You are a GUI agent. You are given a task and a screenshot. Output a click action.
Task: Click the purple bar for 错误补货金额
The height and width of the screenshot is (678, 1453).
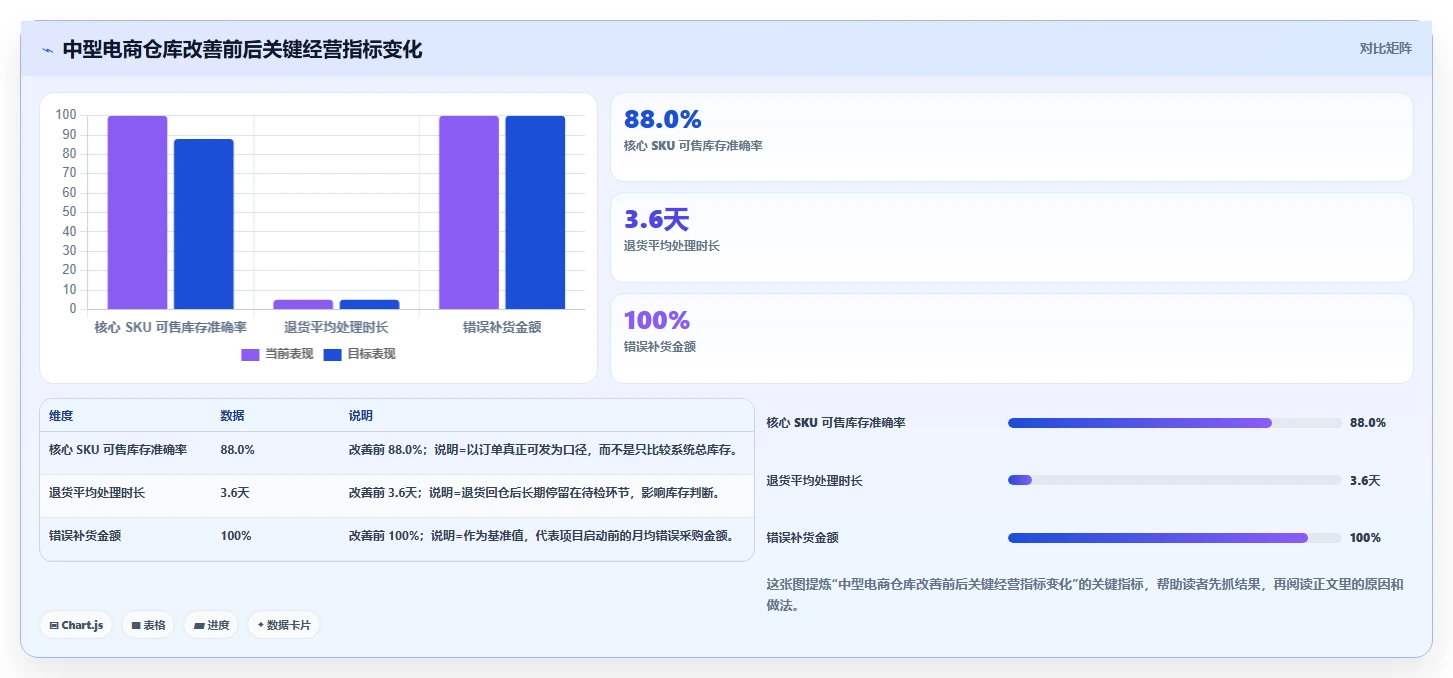(x=469, y=212)
